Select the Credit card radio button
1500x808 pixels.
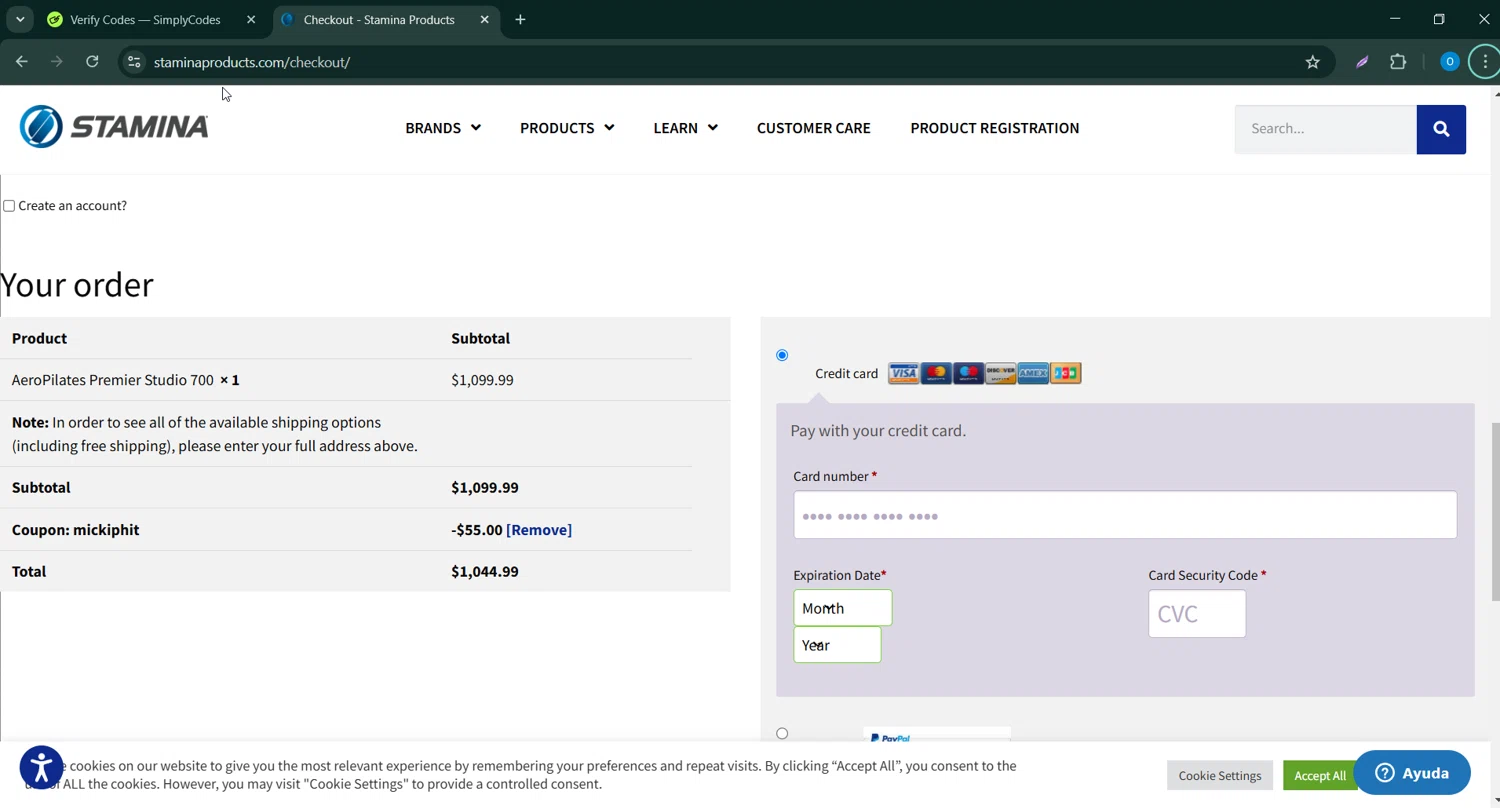[782, 355]
